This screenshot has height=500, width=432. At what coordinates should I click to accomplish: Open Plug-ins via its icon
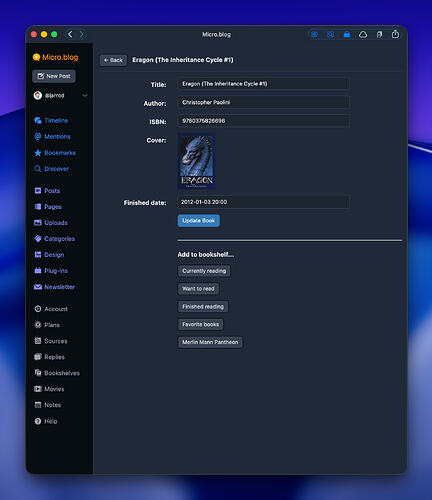pyautogui.click(x=38, y=271)
